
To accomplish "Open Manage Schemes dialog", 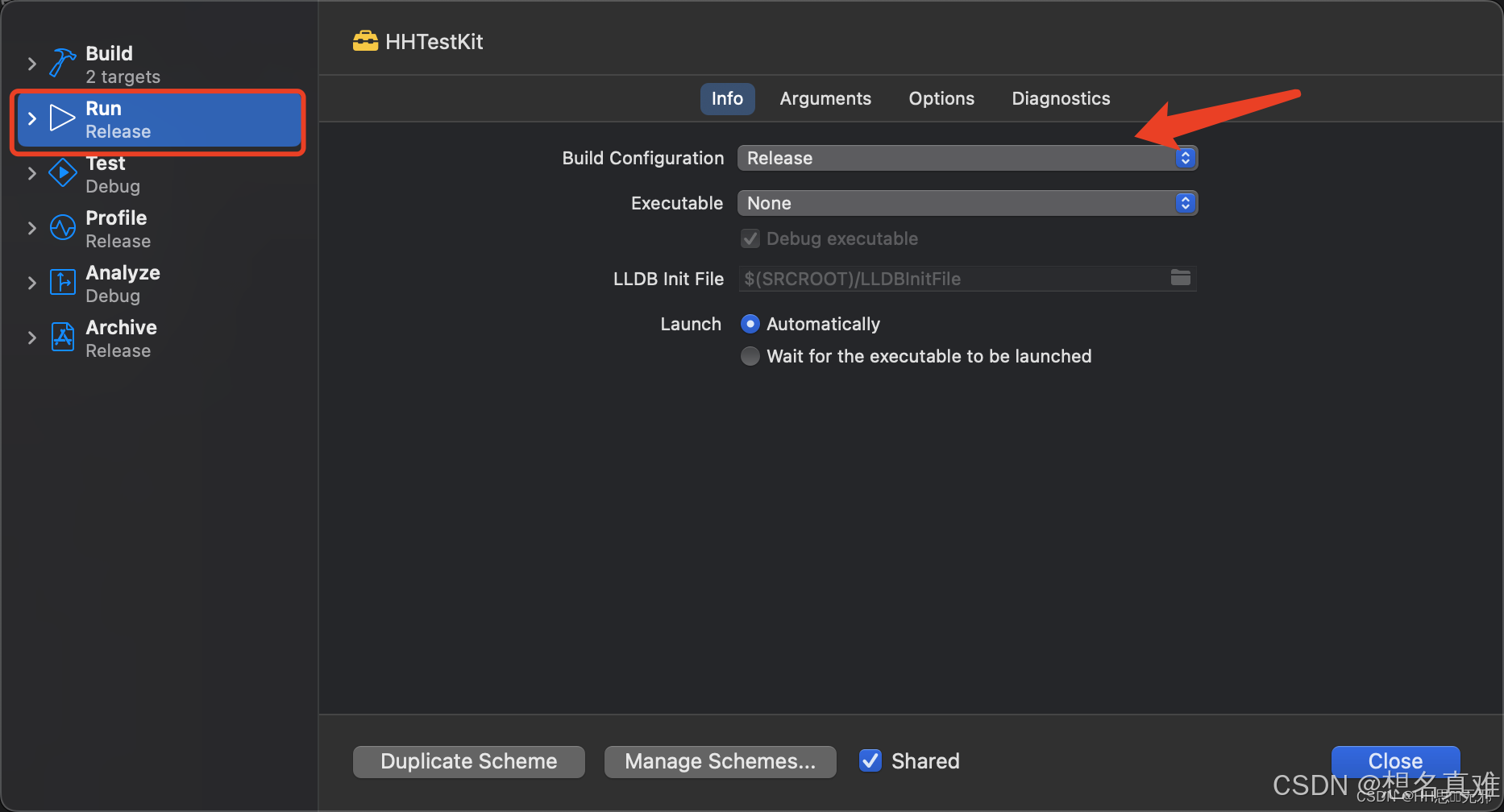I will tap(720, 760).
